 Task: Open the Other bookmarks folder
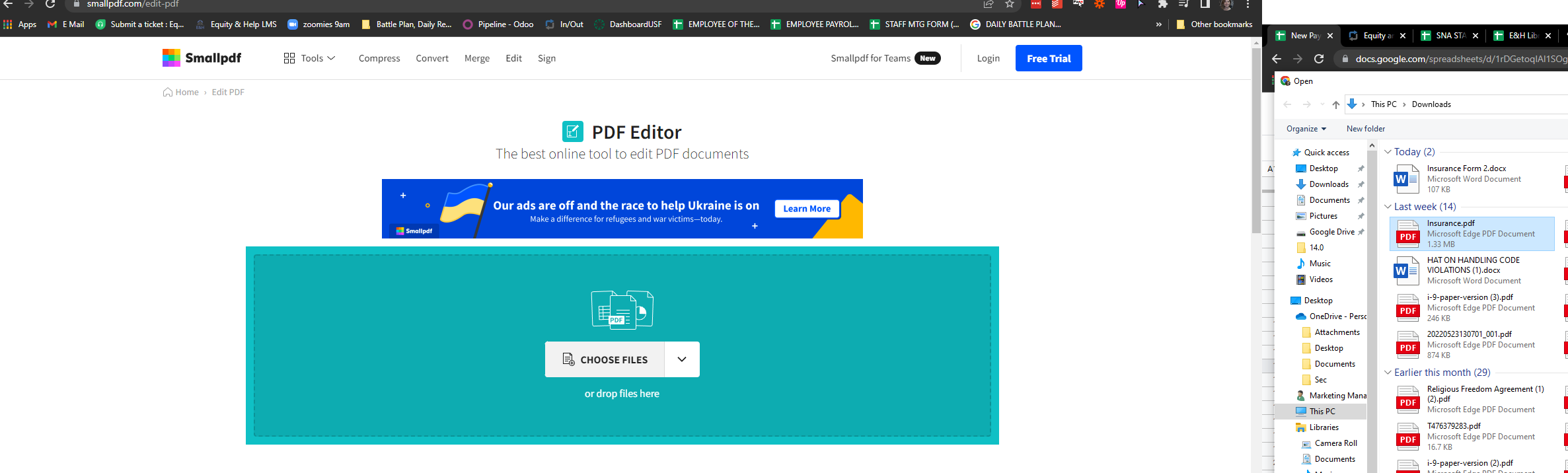point(1214,24)
